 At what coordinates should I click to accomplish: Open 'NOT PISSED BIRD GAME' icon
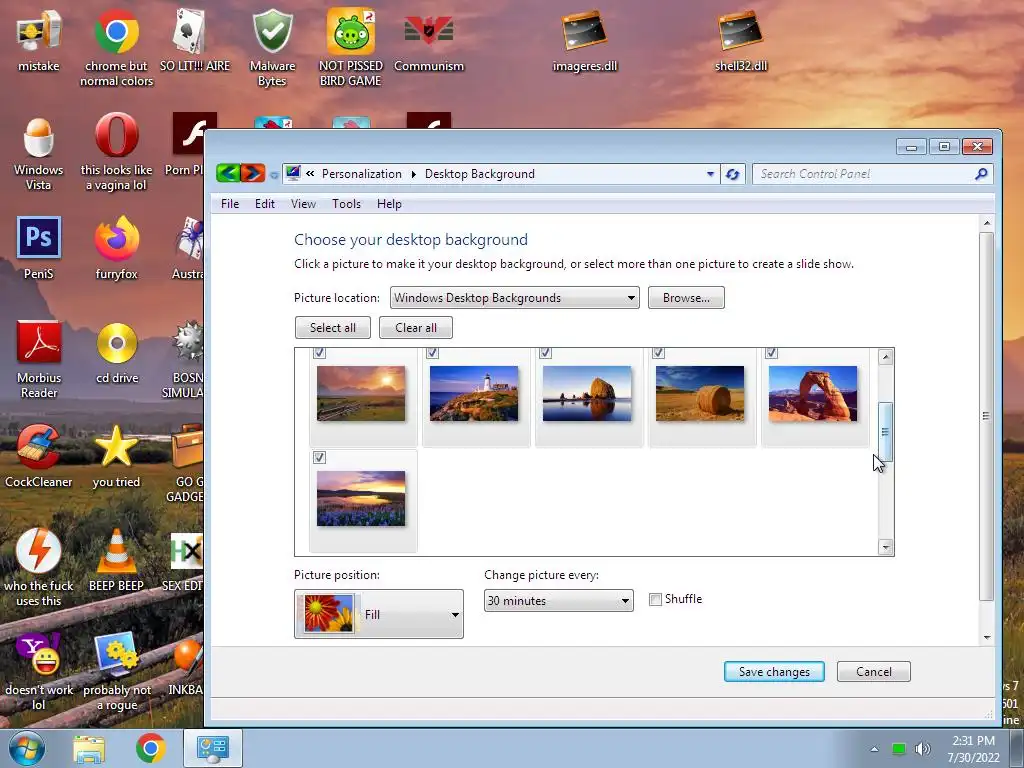[x=351, y=47]
